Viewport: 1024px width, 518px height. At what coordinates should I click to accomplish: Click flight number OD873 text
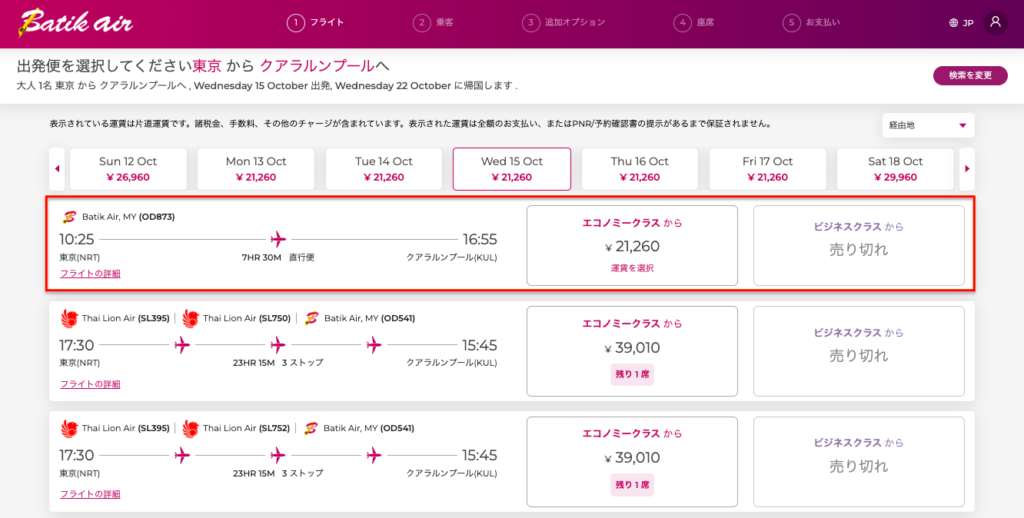157,217
